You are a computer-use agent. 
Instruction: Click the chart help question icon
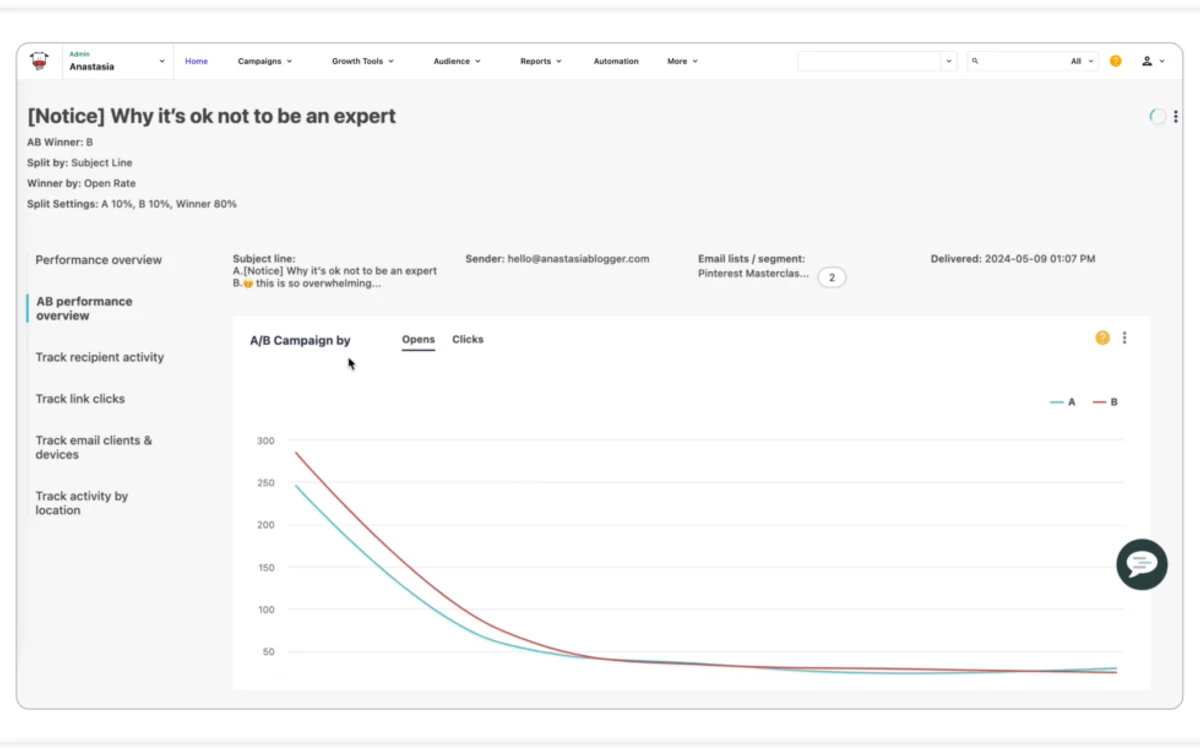pos(1102,338)
